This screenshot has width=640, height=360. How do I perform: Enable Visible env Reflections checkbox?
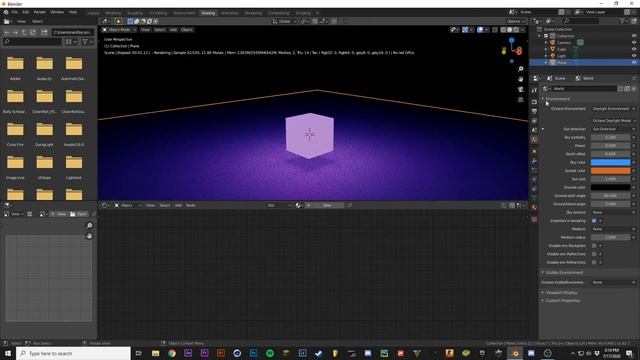pos(594,254)
